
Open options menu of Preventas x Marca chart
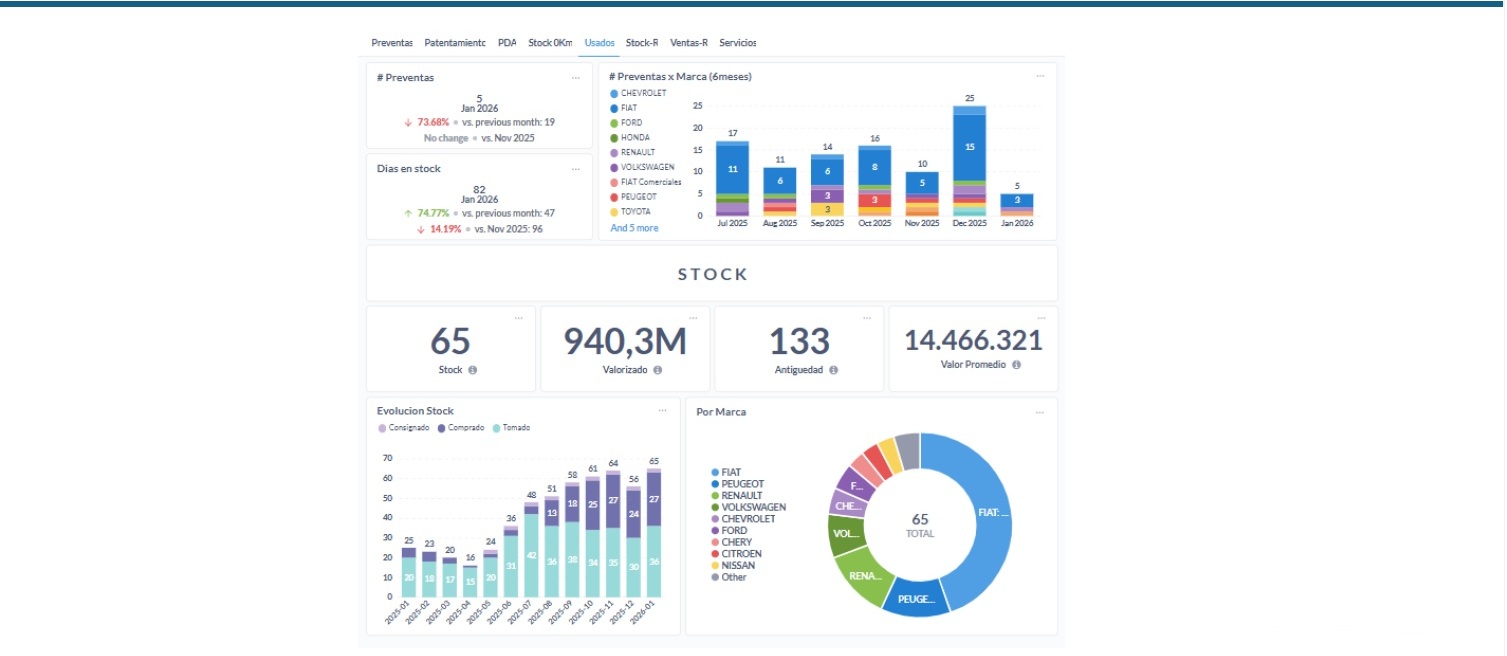coord(1040,77)
